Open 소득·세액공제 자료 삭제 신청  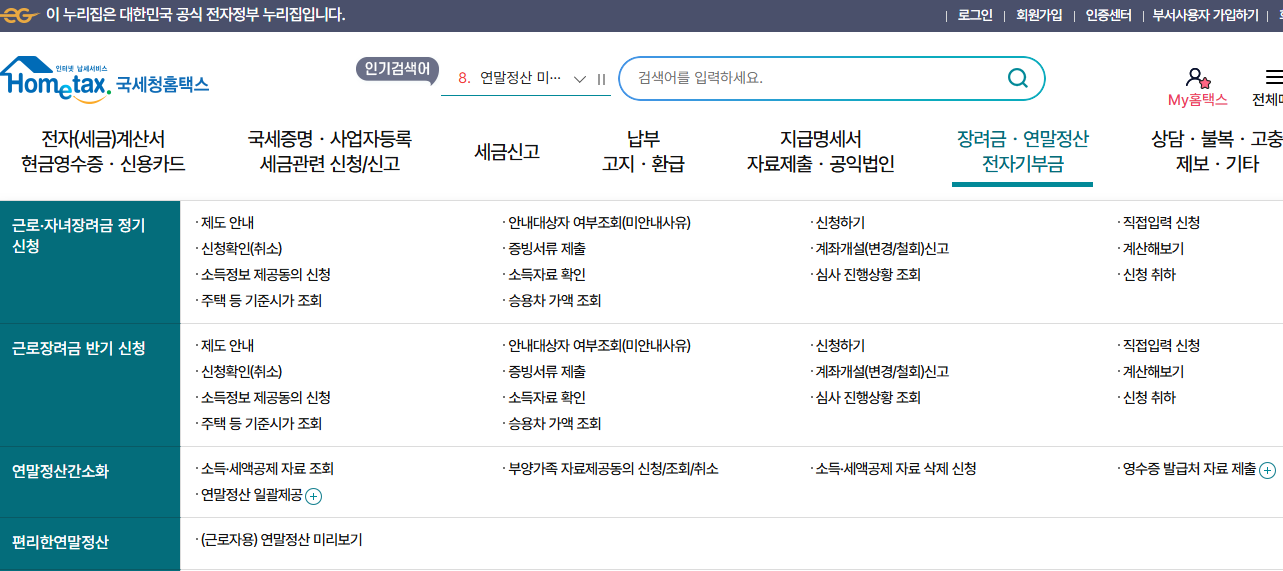[x=896, y=469]
